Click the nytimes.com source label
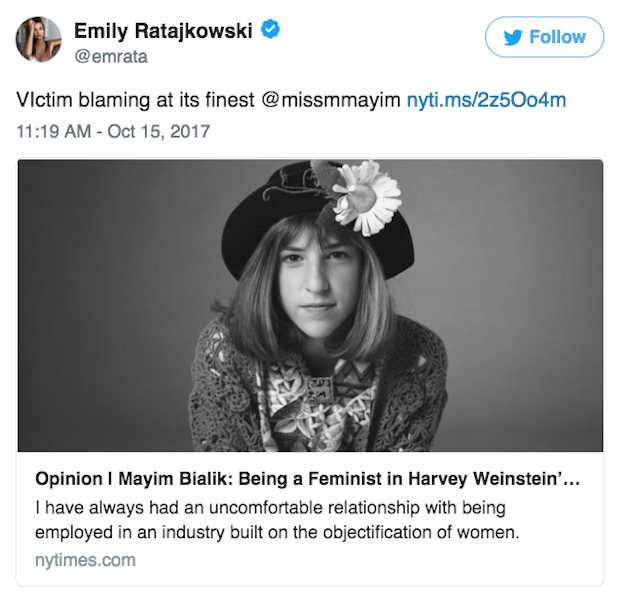This screenshot has width=625, height=599. tap(85, 560)
